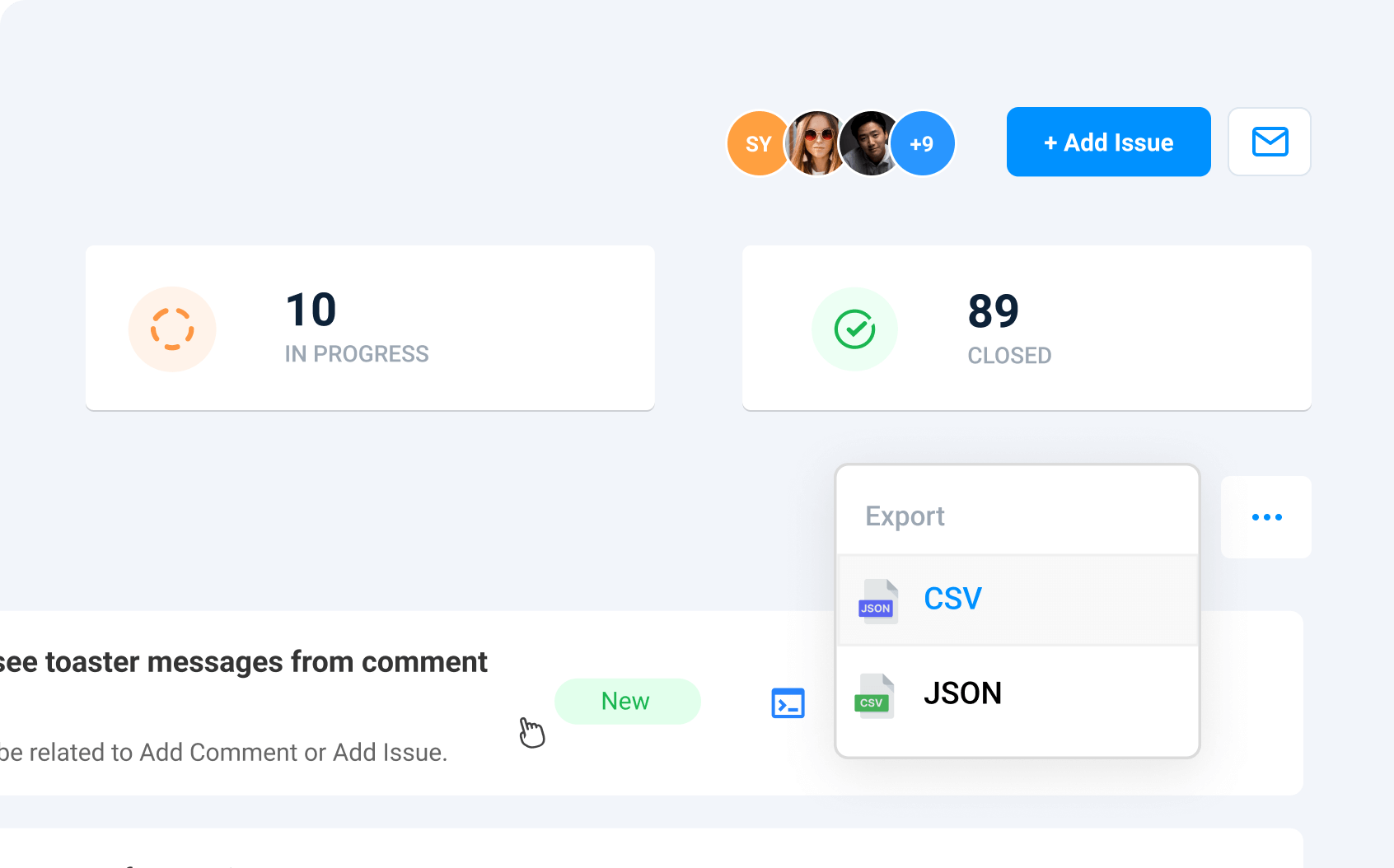Click the file icon beside the JSON option
The width and height of the screenshot is (1394, 868).
[x=873, y=696]
